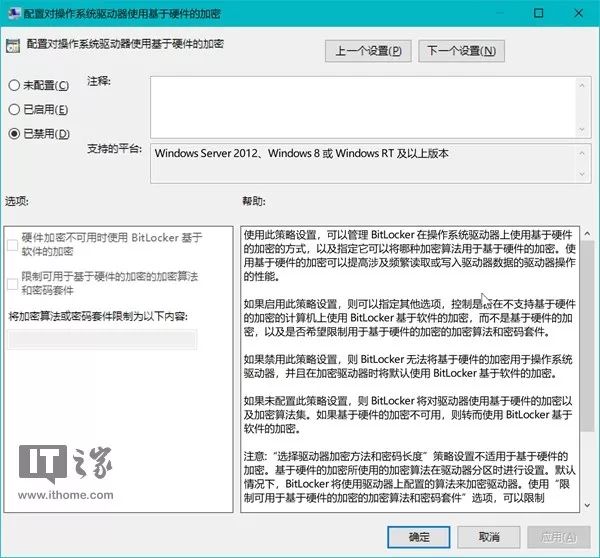Go to previous setting with 上一个设置
Image resolution: width=600 pixels, height=558 pixels.
(x=367, y=50)
